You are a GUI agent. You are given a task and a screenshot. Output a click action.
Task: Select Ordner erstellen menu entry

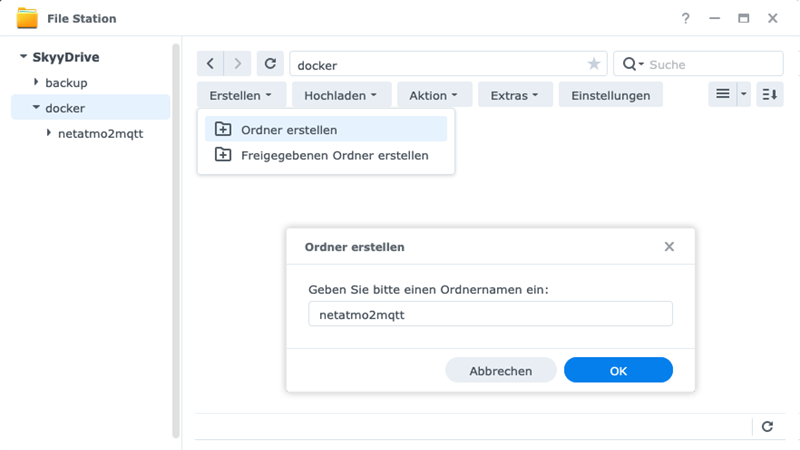[x=289, y=130]
